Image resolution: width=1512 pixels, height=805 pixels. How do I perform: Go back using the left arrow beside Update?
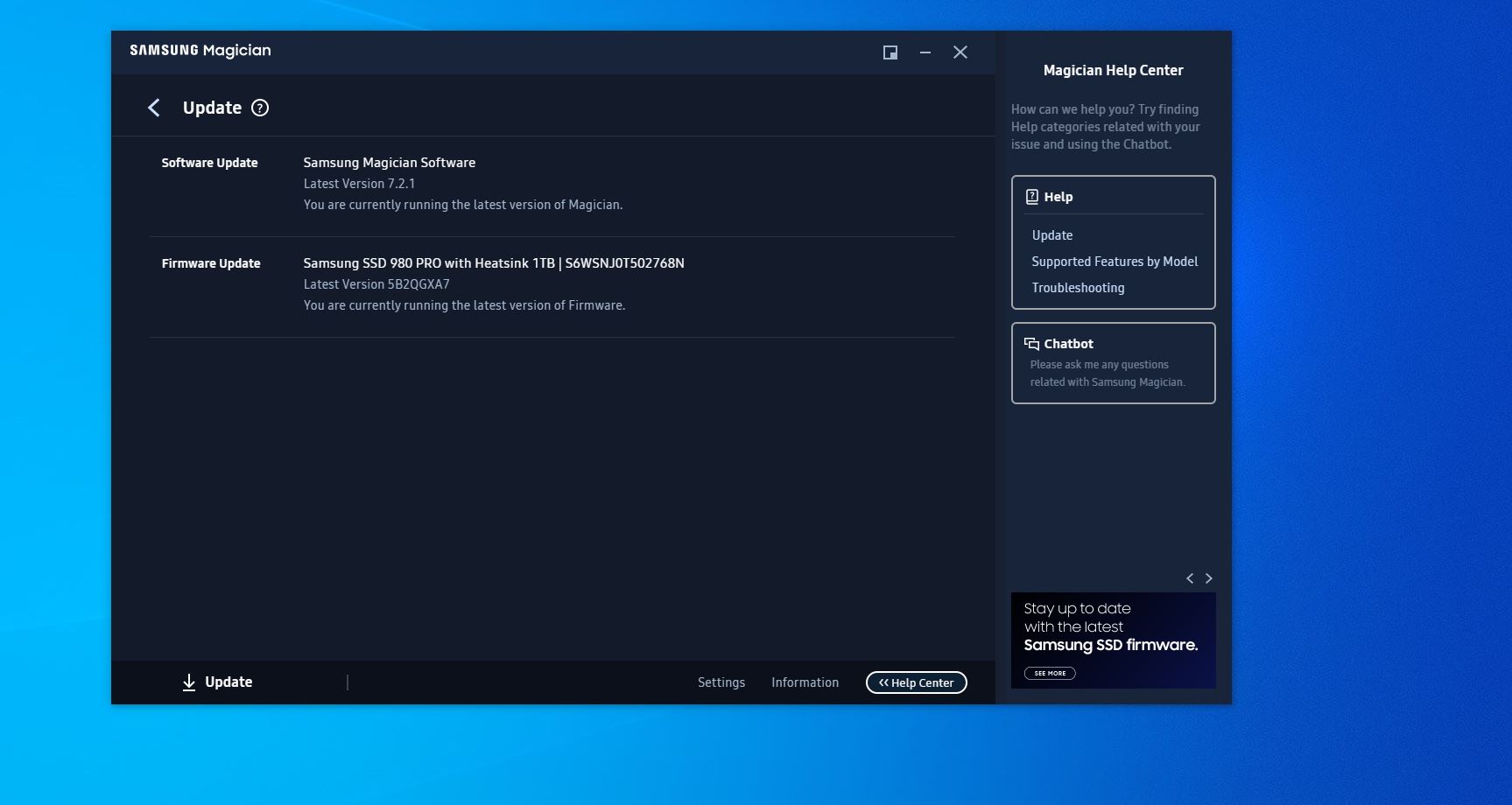[154, 108]
